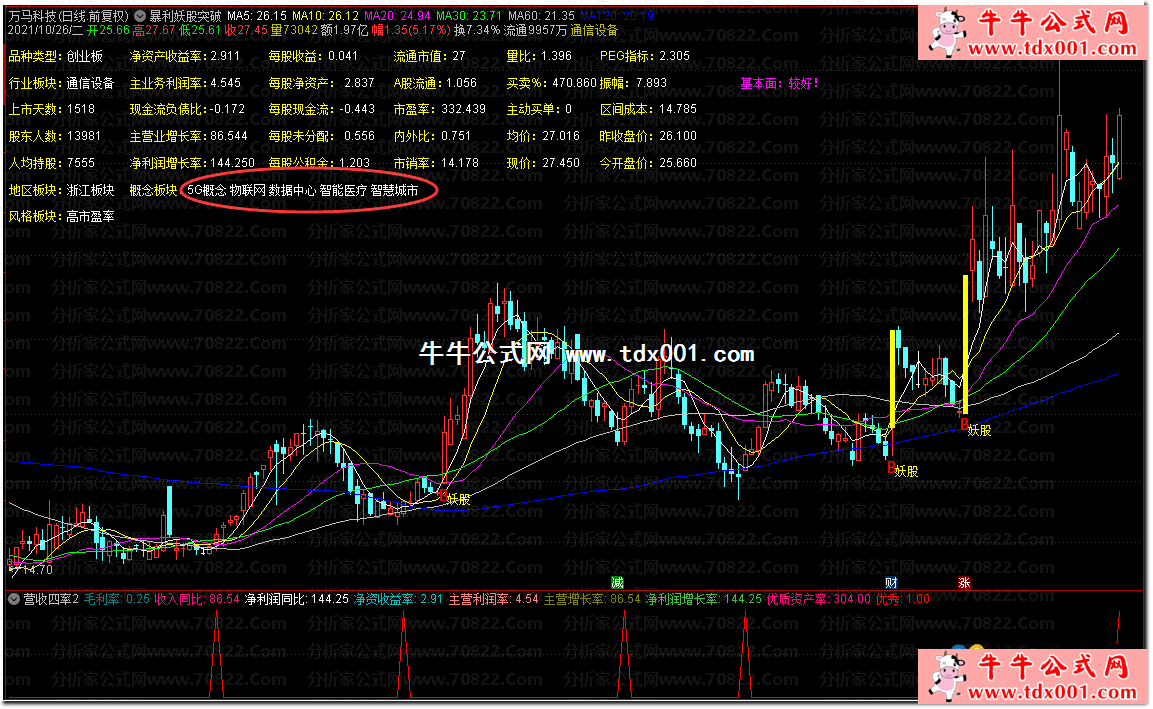1153x709 pixels.
Task: Click 市销率: 14.178 value
Action: pyautogui.click(x=436, y=163)
